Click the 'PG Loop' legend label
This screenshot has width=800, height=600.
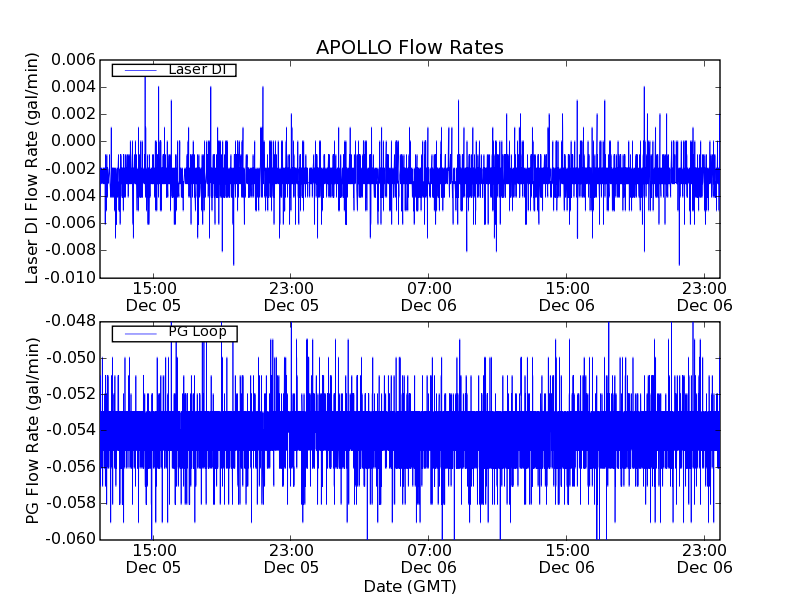(197, 332)
